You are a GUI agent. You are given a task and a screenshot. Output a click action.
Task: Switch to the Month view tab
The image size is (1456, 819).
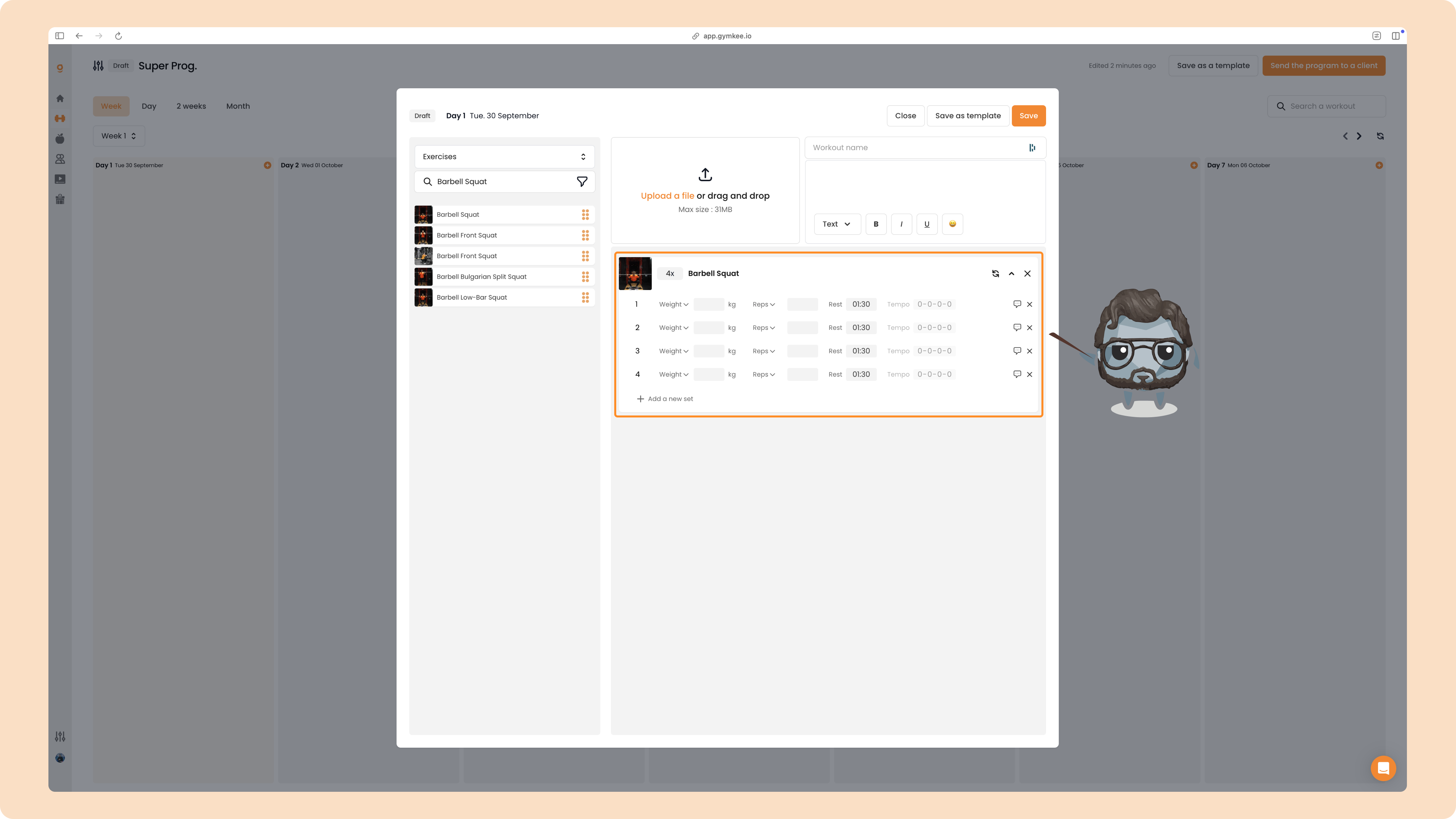pos(238,106)
